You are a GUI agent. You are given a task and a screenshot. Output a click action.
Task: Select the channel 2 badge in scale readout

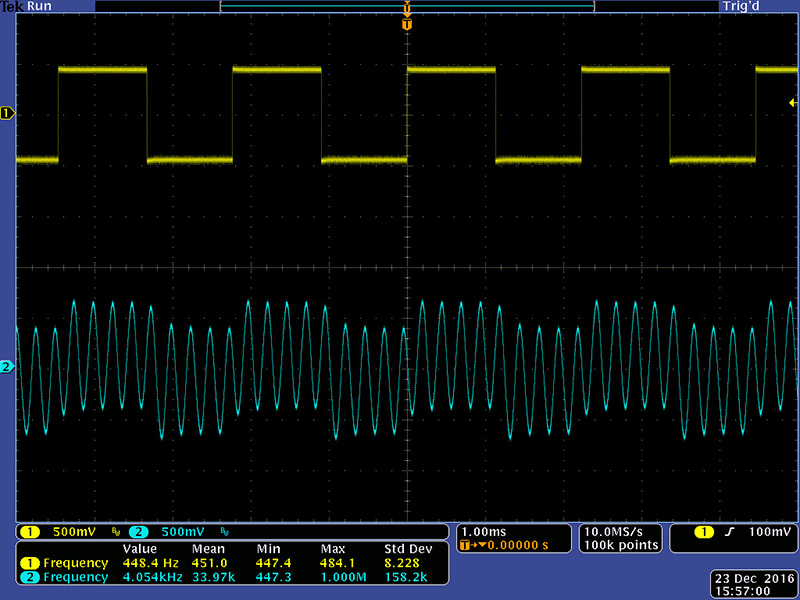pyautogui.click(x=137, y=531)
